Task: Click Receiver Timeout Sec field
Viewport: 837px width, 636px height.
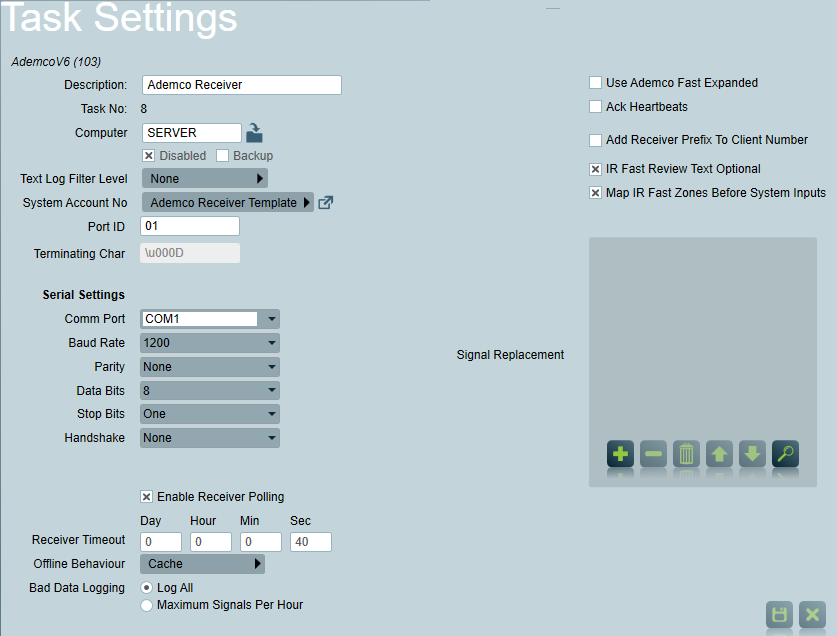Action: pos(311,542)
